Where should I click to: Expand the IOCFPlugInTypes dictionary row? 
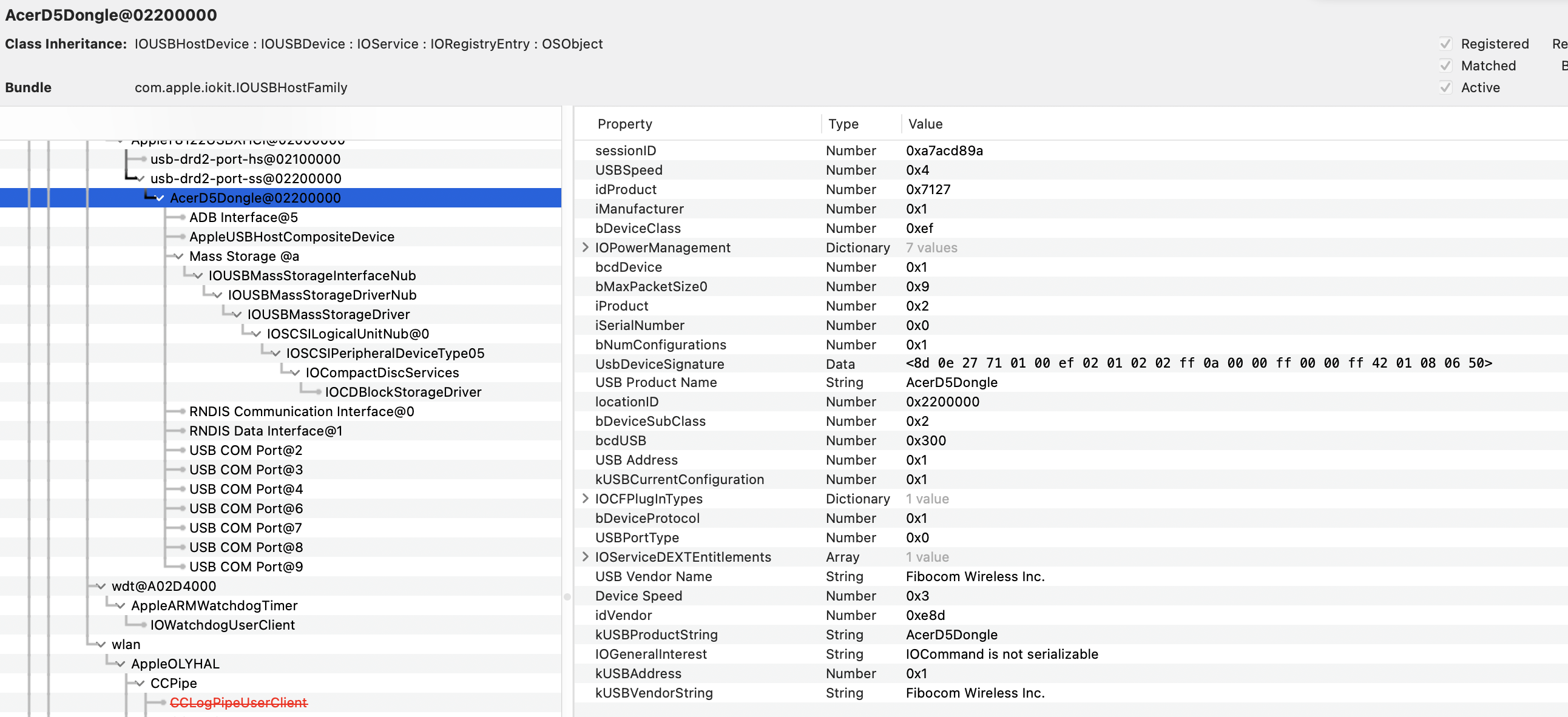point(585,499)
